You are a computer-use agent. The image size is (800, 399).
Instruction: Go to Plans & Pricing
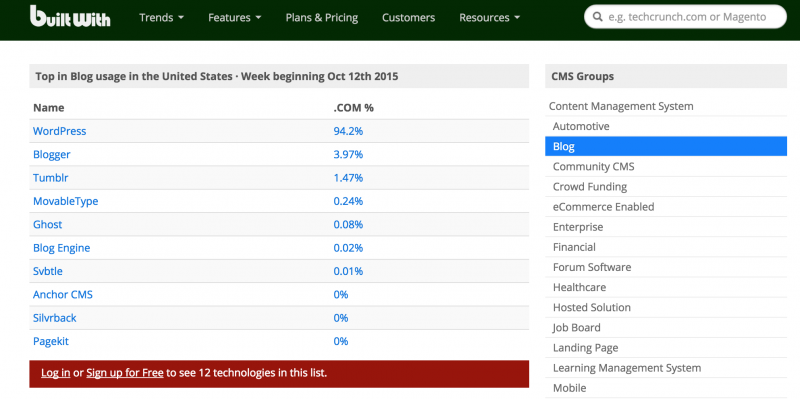(321, 17)
